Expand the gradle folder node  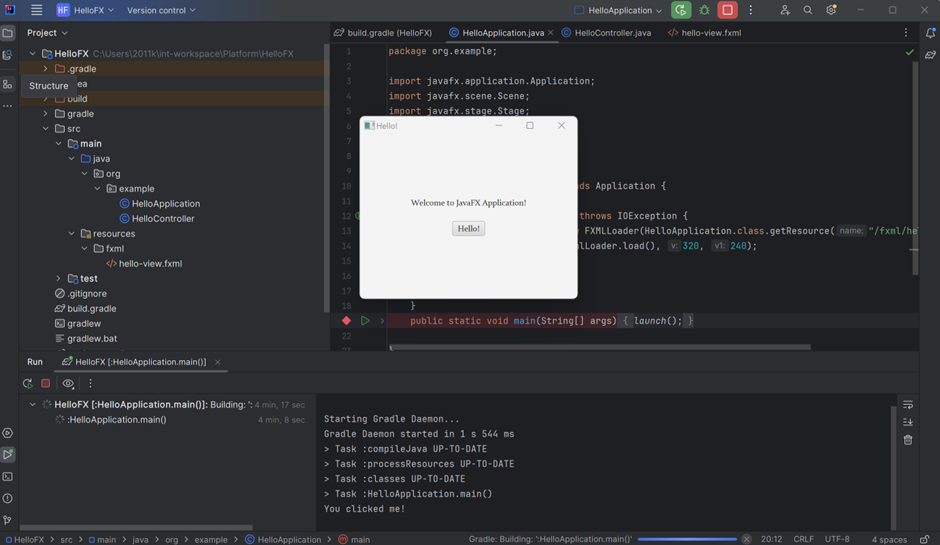pyautogui.click(x=46, y=114)
